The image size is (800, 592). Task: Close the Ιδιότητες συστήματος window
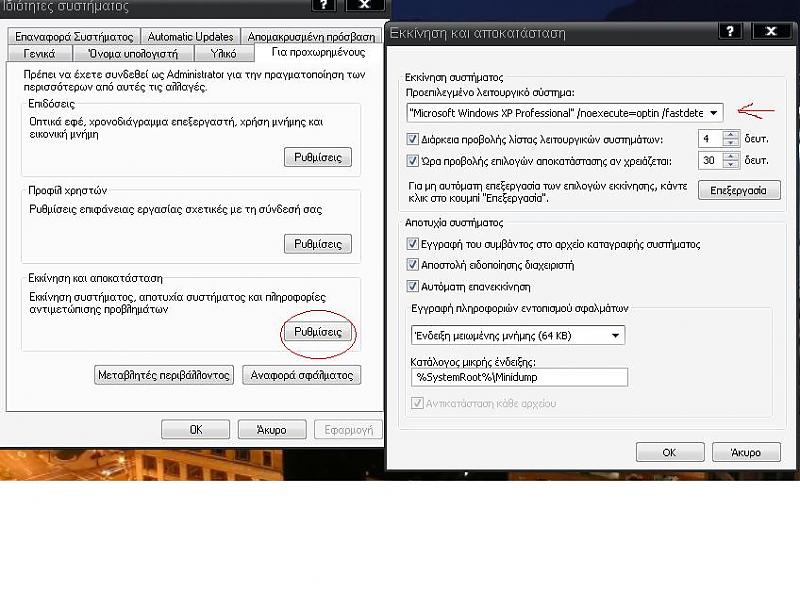(365, 5)
